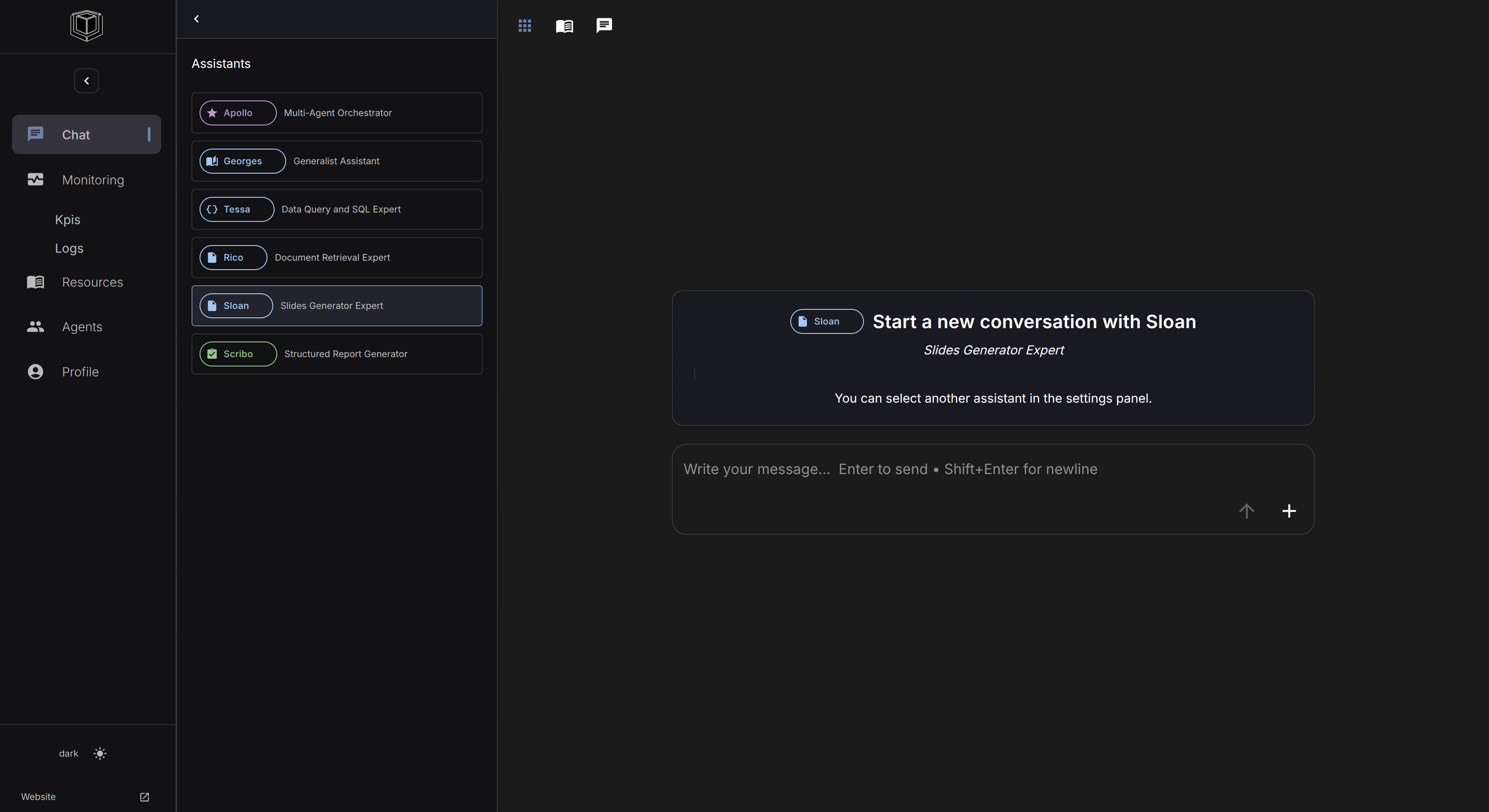Screen dimensions: 1489x812
Task: Pick the Georges Generalist Assistant
Action: click(337, 161)
